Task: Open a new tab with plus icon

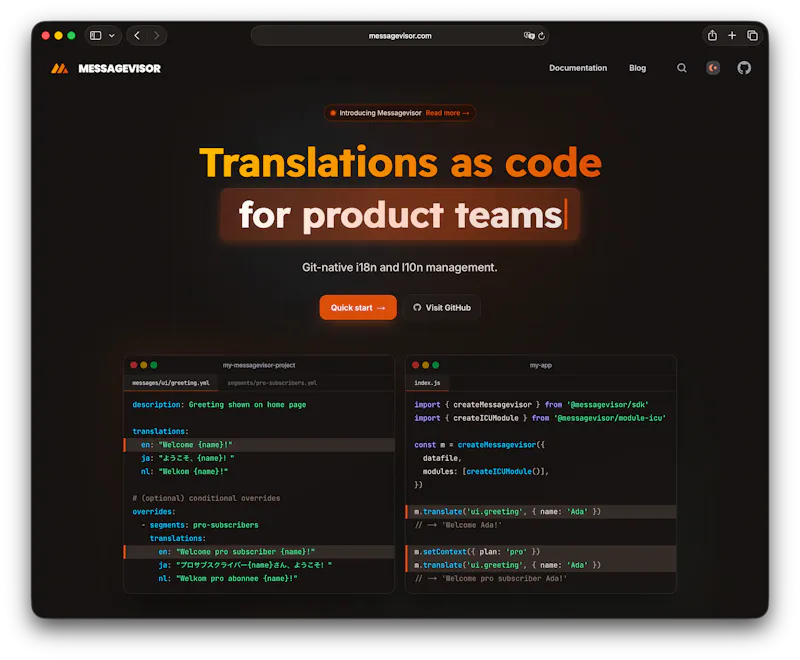Action: pos(732,35)
